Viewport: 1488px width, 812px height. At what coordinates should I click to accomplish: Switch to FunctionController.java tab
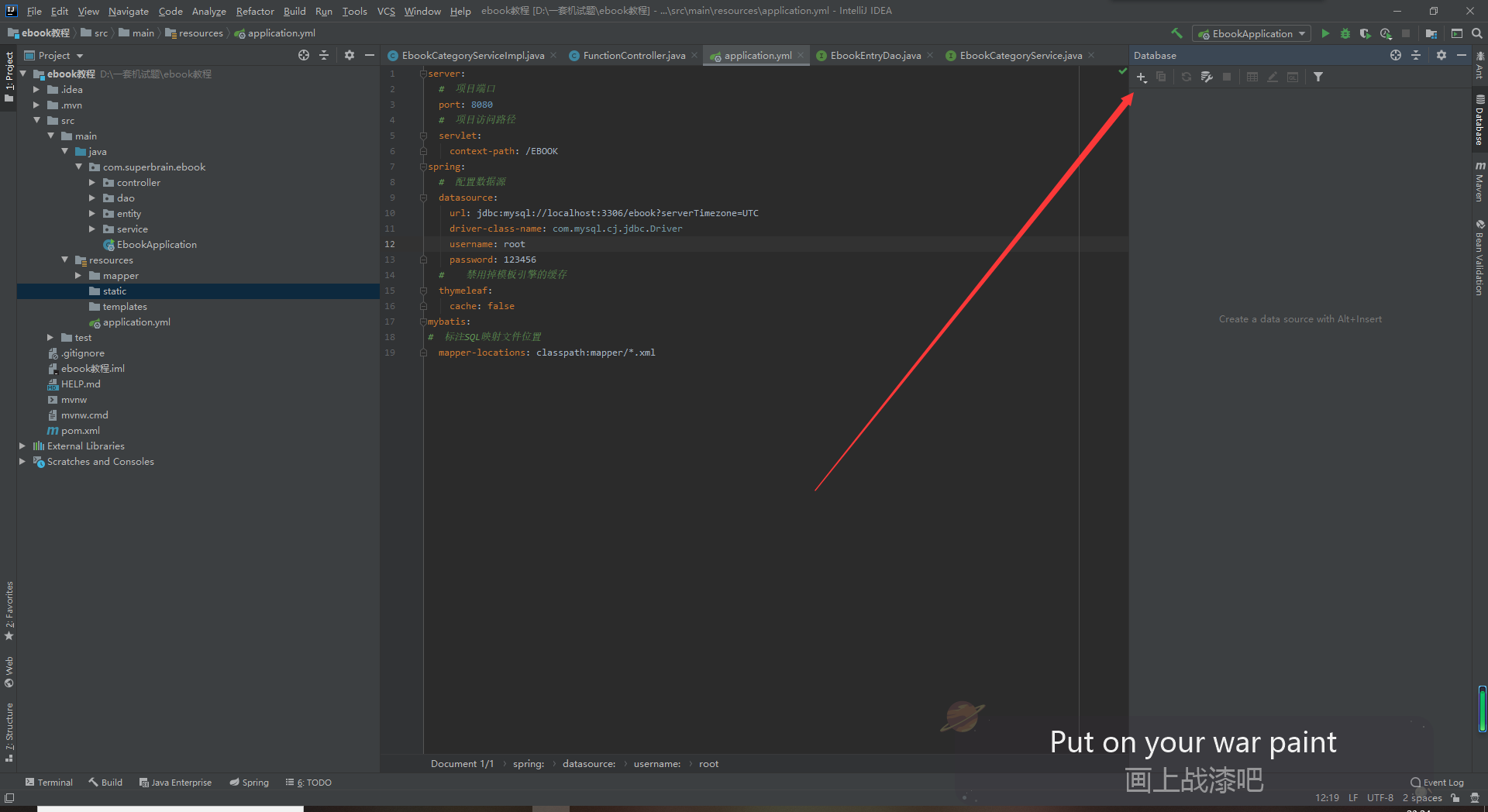tap(633, 55)
